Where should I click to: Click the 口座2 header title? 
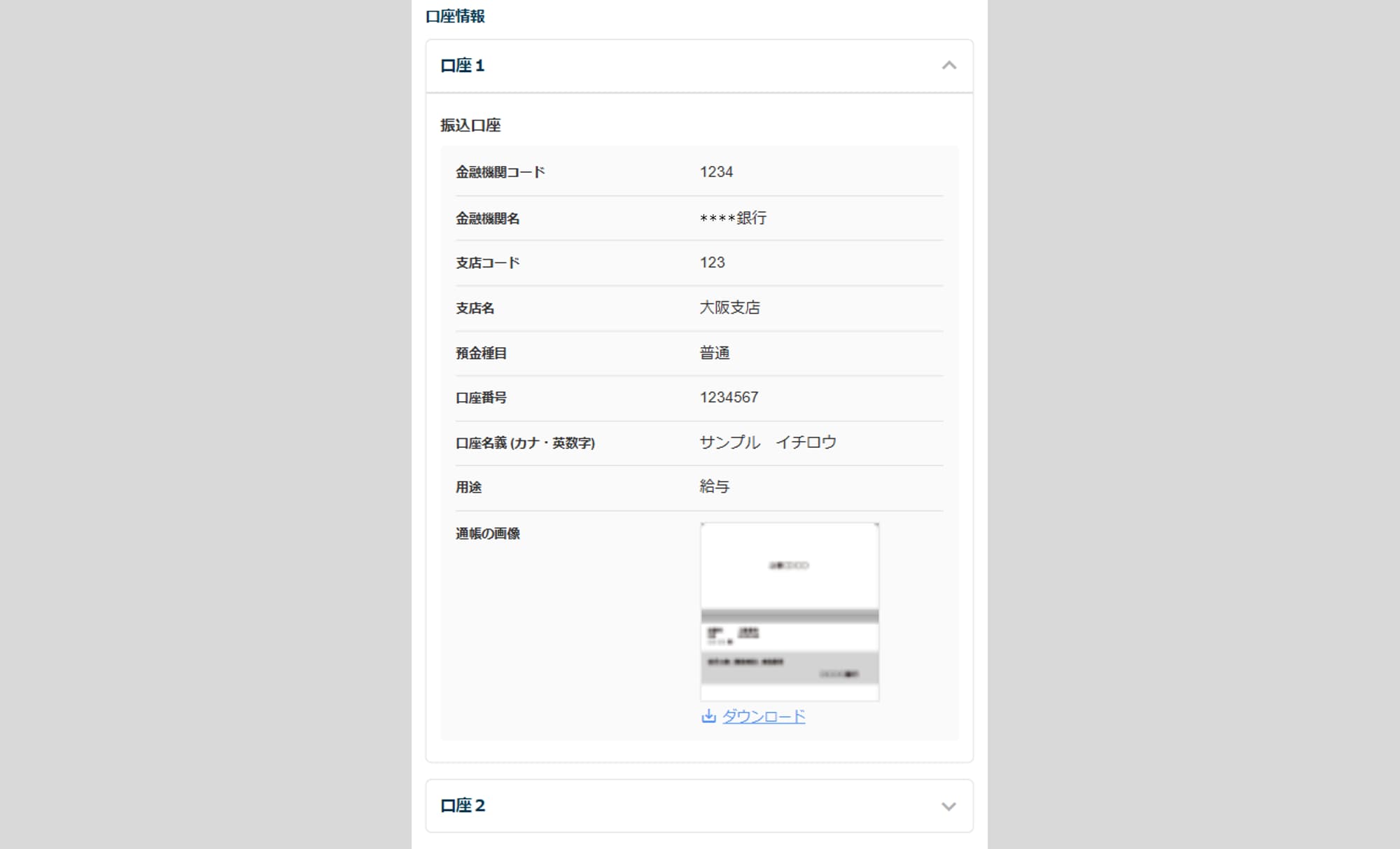pos(462,806)
